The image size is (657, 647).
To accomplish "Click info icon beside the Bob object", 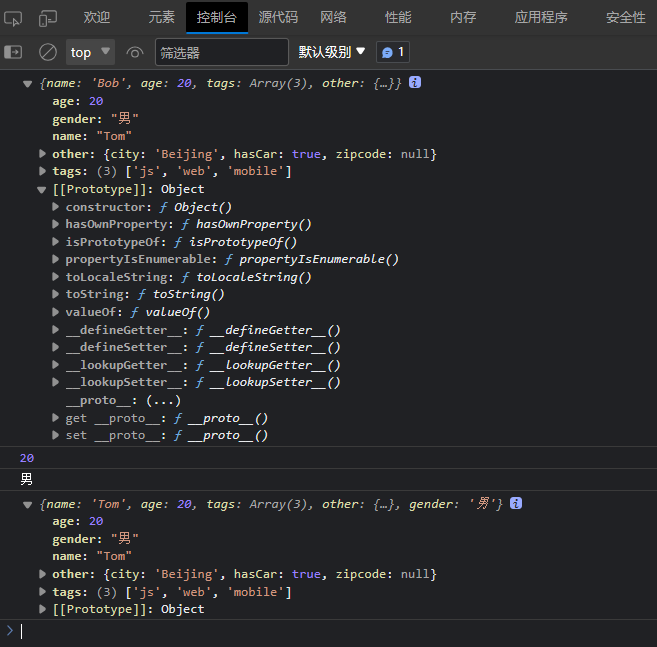I will (x=415, y=83).
